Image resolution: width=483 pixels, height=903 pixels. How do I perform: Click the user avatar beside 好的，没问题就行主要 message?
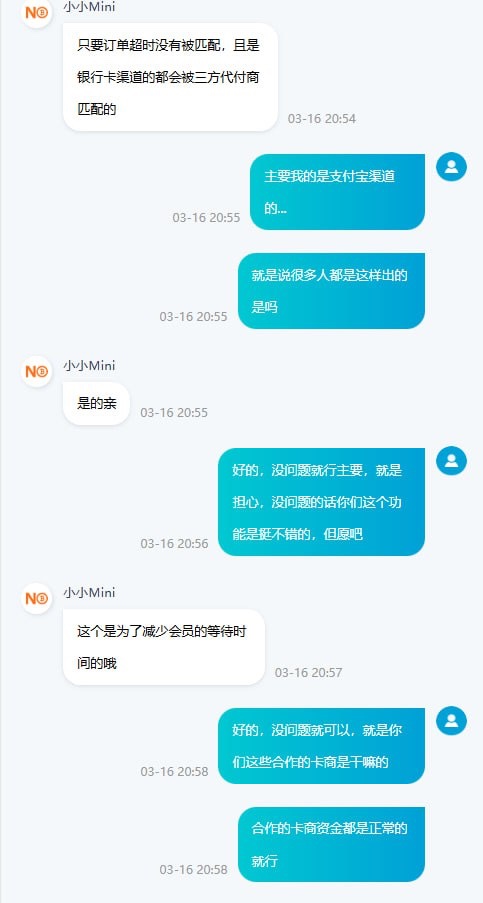coord(451,461)
